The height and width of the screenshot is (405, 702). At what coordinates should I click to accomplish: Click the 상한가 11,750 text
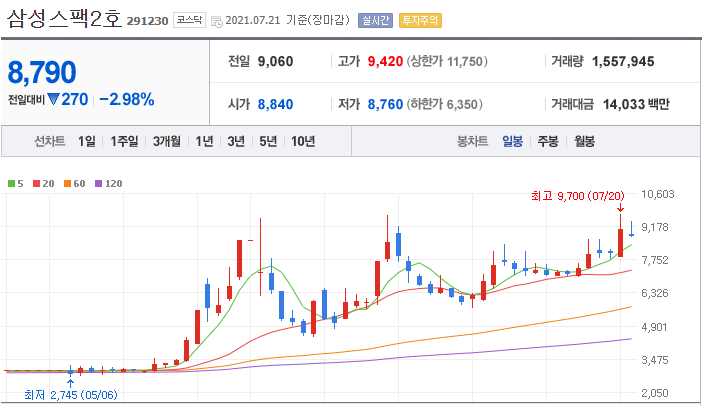[x=447, y=61]
